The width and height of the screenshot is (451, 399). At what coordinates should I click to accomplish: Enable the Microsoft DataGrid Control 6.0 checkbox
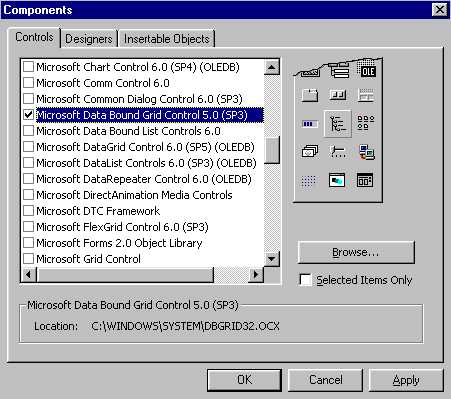click(29, 147)
